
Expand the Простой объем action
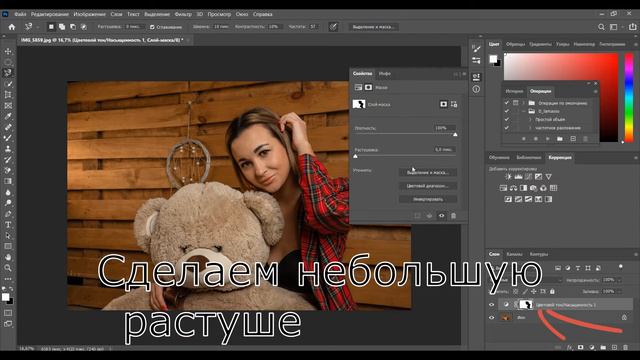[530, 120]
